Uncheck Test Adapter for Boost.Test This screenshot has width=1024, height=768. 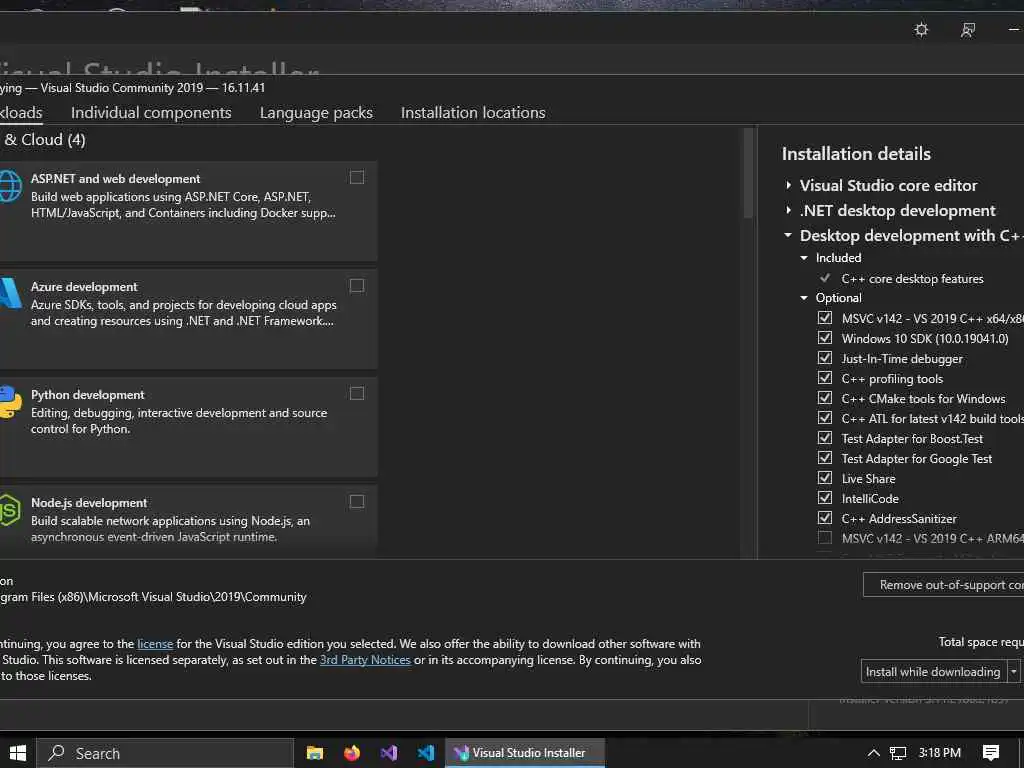click(825, 438)
